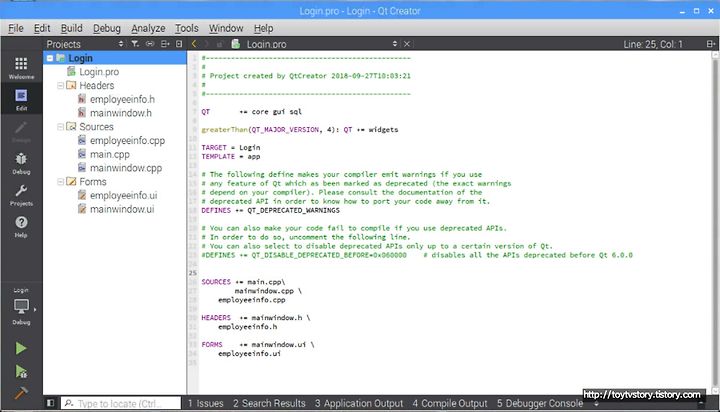Image resolution: width=720 pixels, height=412 pixels.
Task: Click the Type to locate field
Action: (121, 403)
